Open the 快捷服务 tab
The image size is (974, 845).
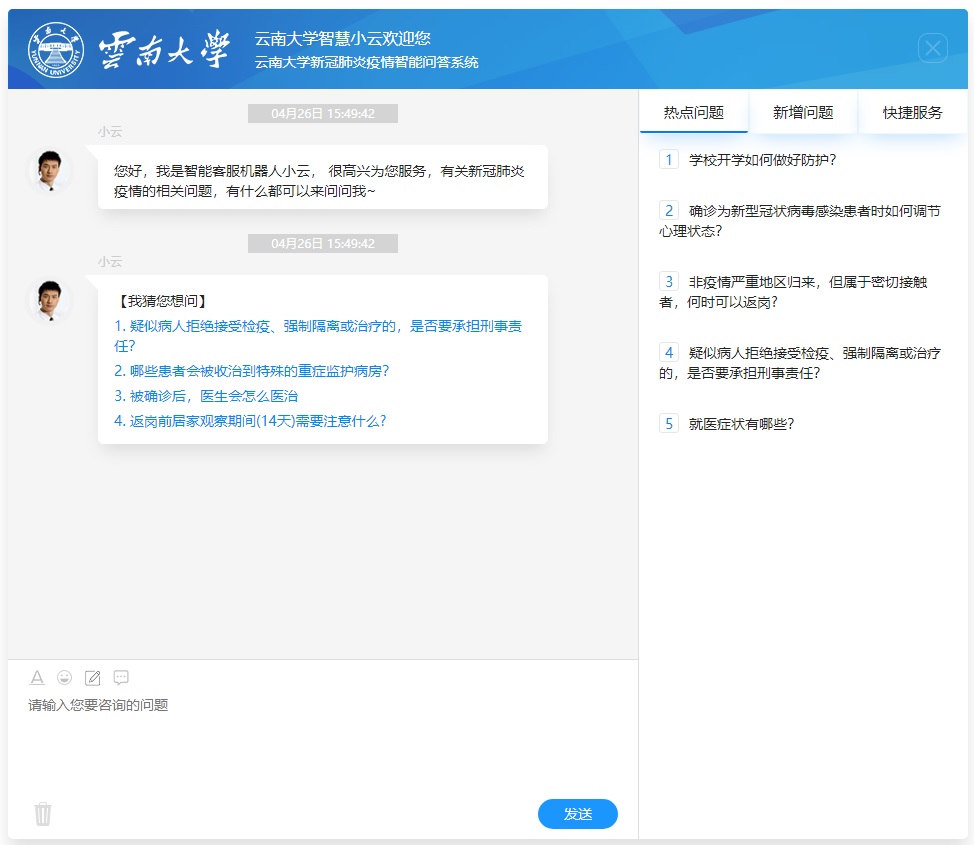(x=912, y=113)
